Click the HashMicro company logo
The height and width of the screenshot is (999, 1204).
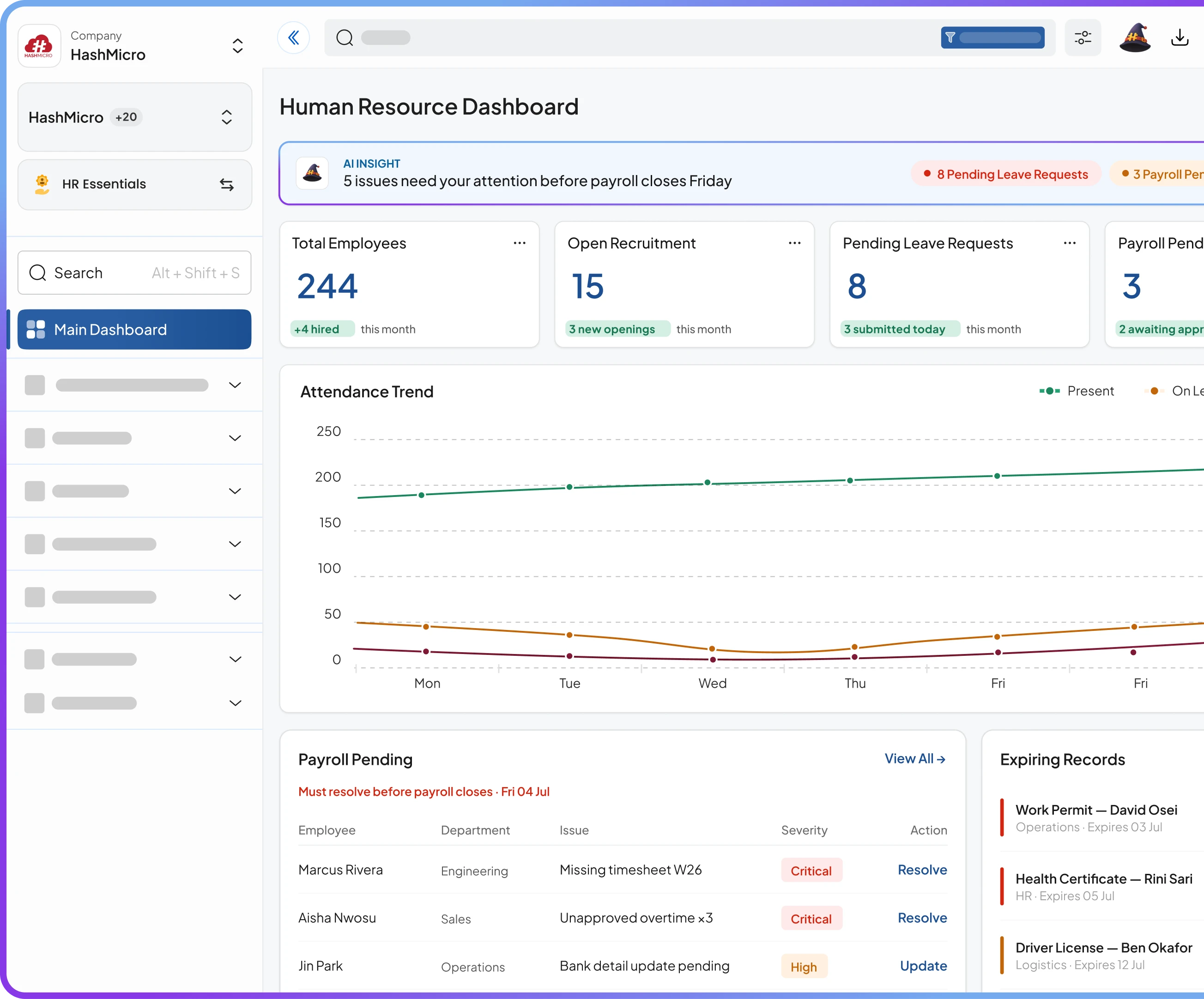pyautogui.click(x=39, y=46)
